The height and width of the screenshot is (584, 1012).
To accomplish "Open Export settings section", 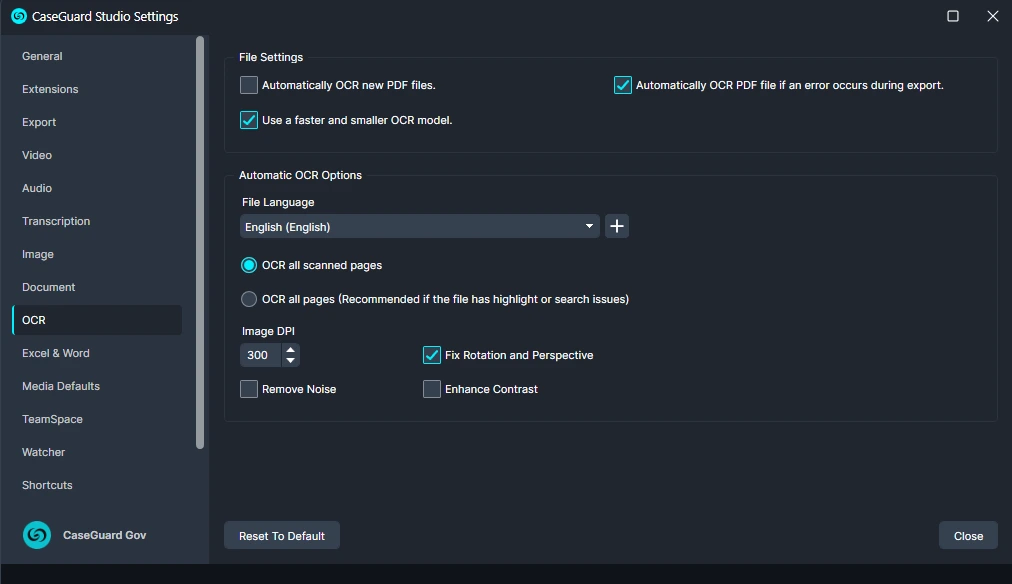I will [97, 122].
